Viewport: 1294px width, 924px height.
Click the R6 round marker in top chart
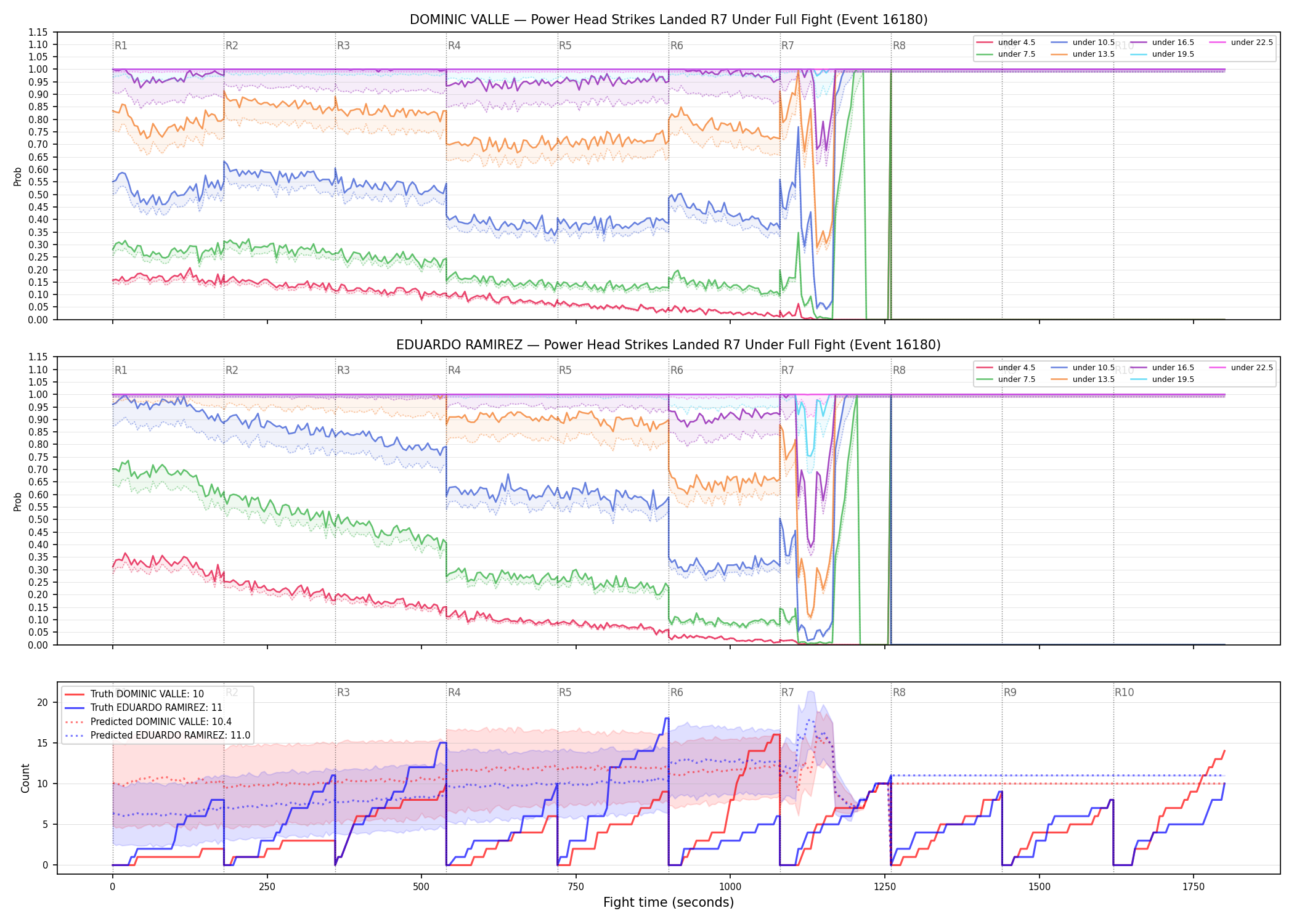677,46
